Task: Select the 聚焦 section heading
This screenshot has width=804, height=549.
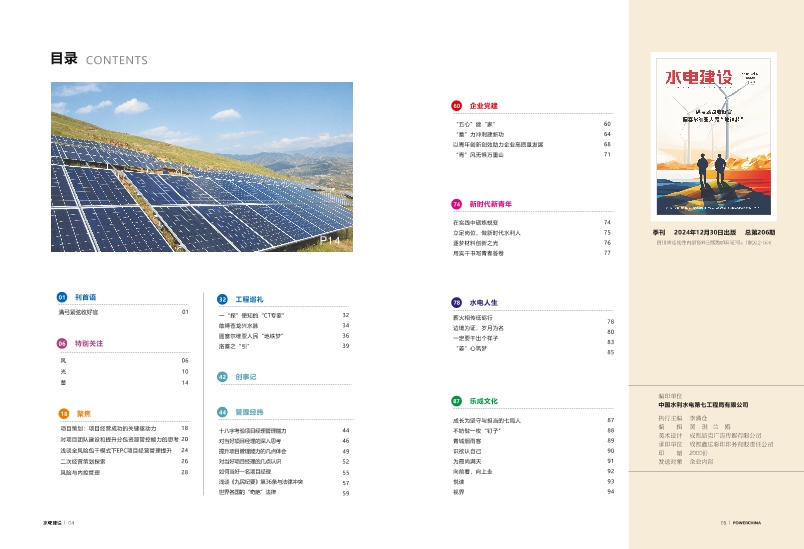Action: point(84,414)
